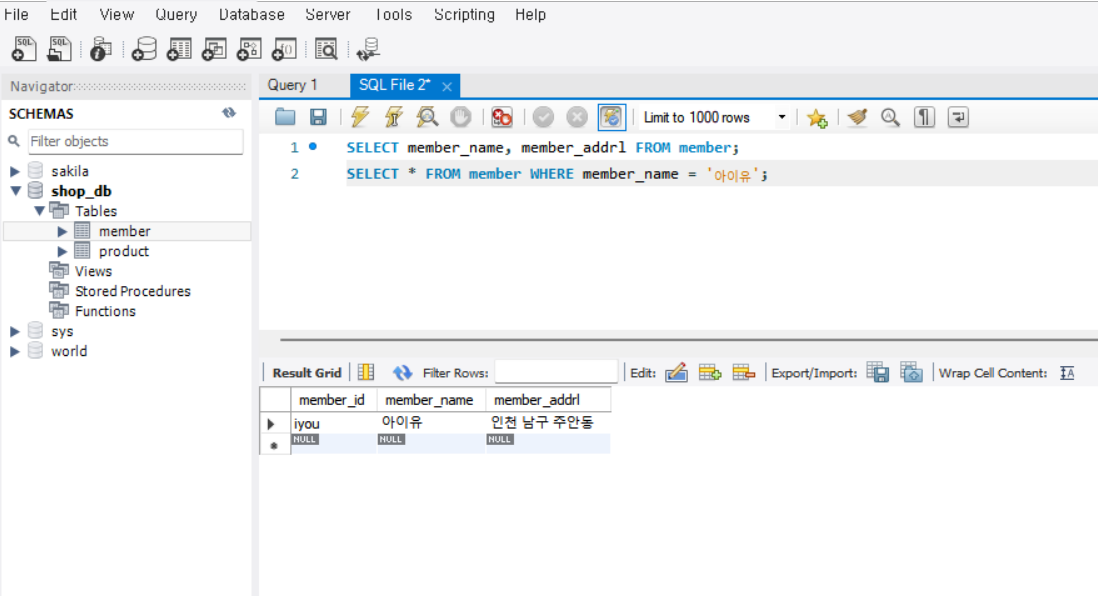Import records from external file
The height and width of the screenshot is (596, 1098).
point(911,373)
